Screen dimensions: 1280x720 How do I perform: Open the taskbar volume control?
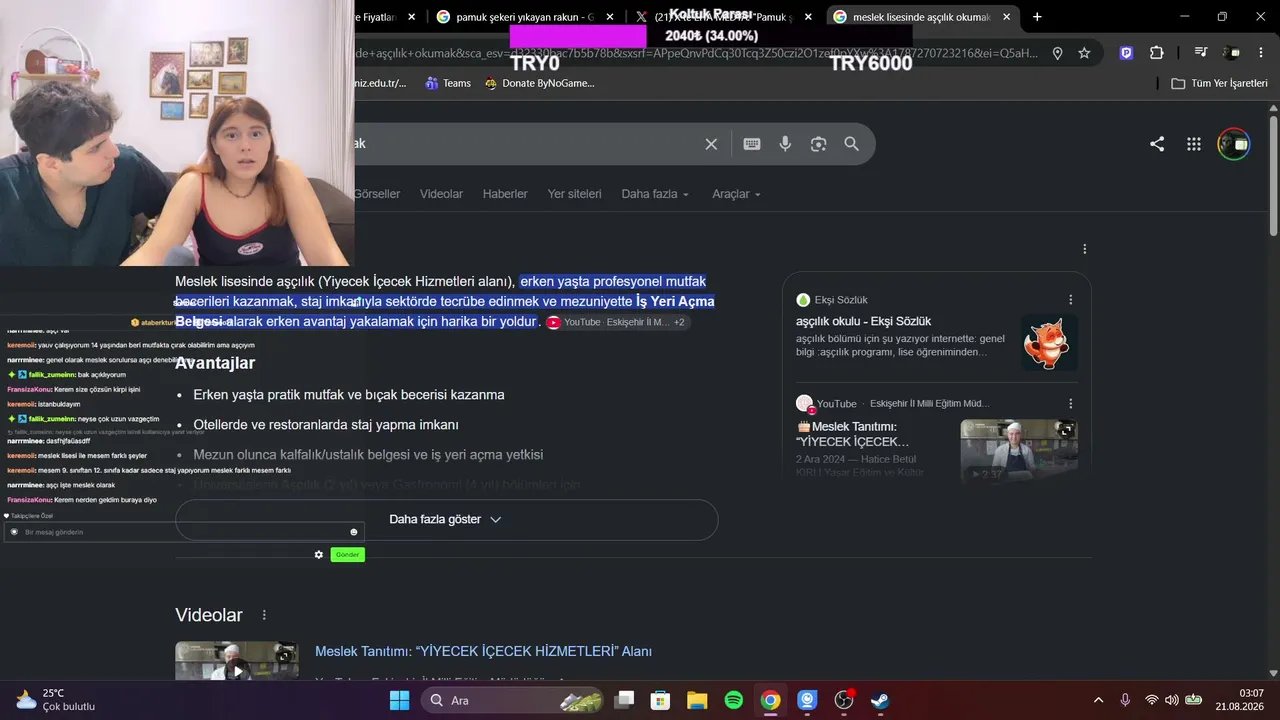pyautogui.click(x=1172, y=700)
